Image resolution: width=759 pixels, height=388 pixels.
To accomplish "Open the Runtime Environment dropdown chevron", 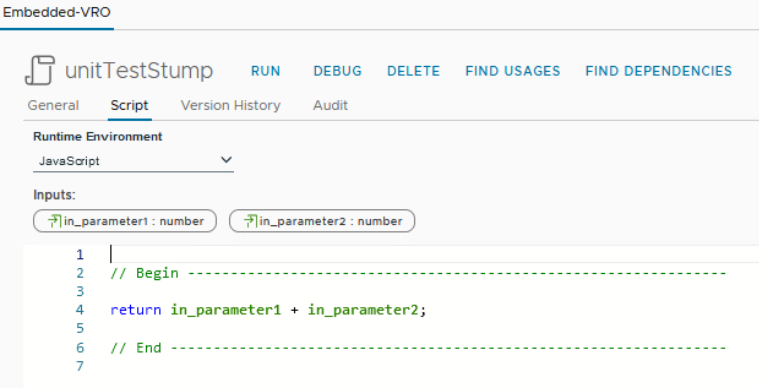I will point(226,160).
